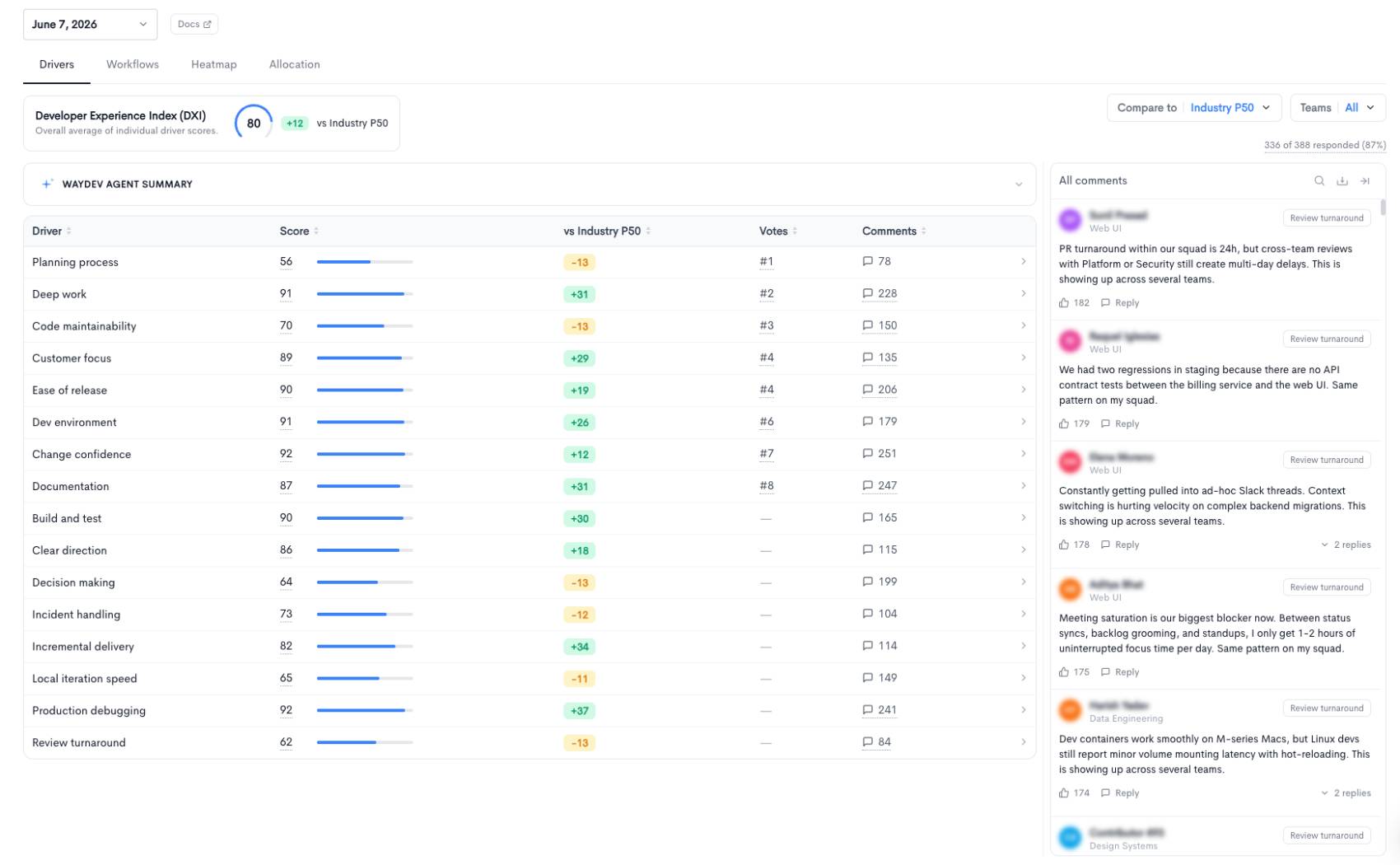Click +37 badge in Production debugging row

580,711
